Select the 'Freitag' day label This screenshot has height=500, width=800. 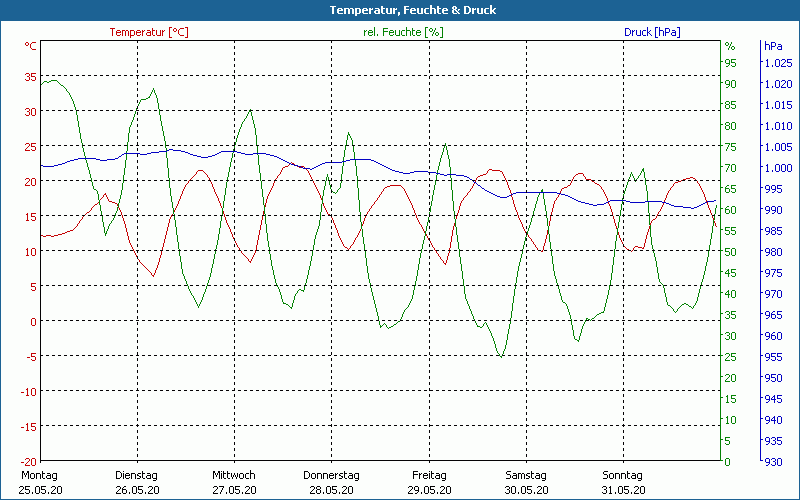428,475
